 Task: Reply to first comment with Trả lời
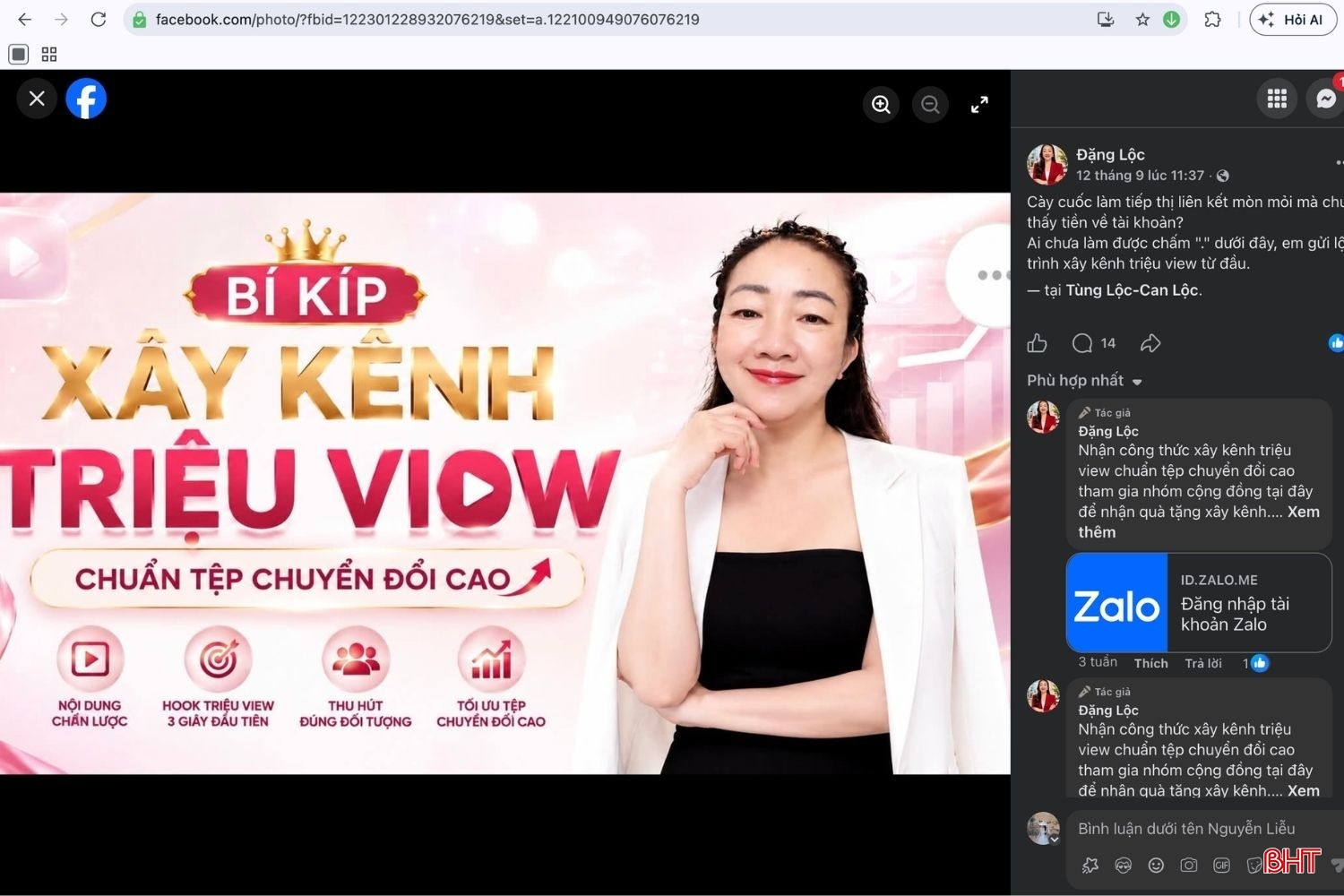1202,663
